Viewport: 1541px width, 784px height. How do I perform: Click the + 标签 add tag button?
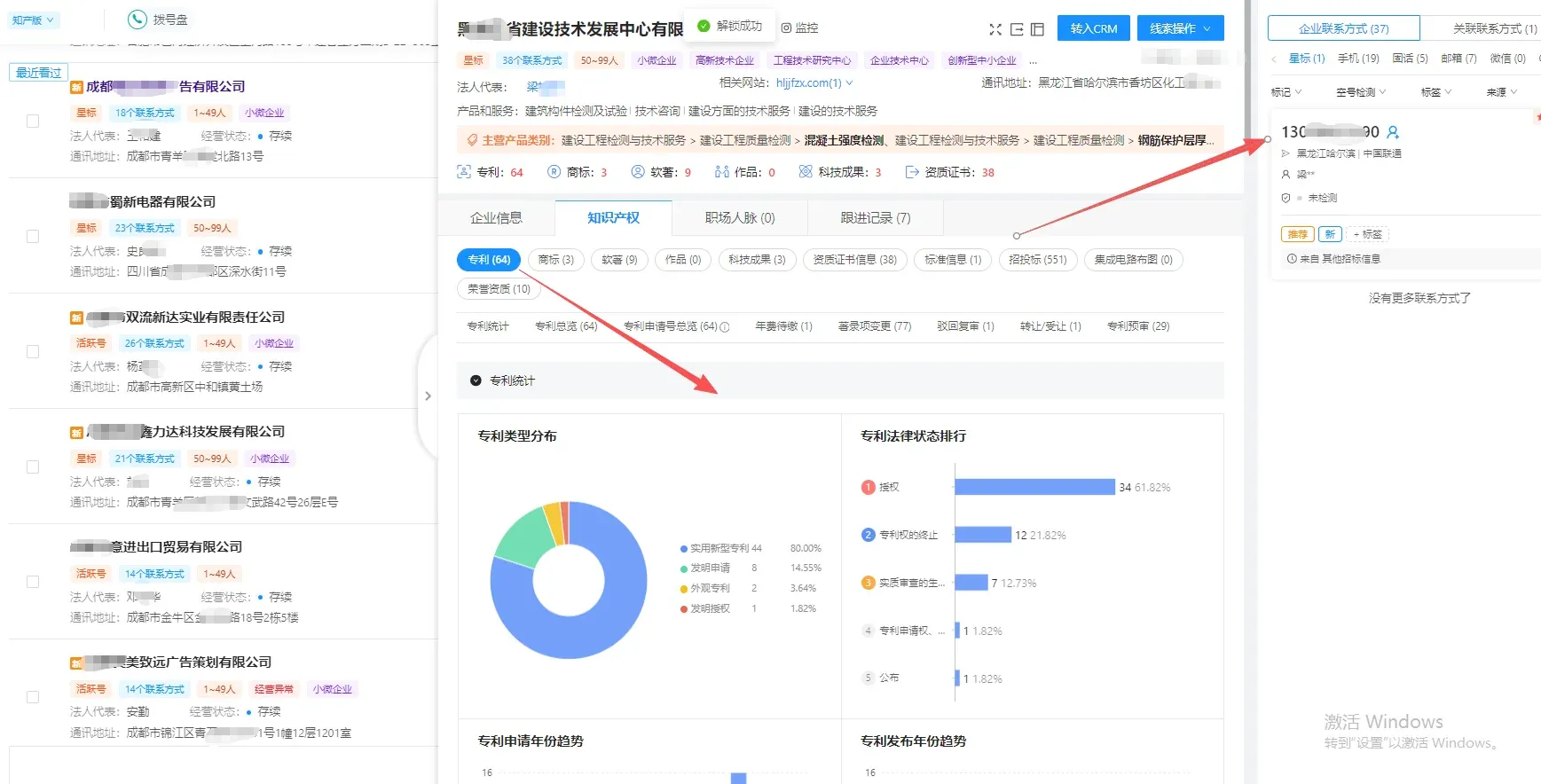[x=1367, y=234]
